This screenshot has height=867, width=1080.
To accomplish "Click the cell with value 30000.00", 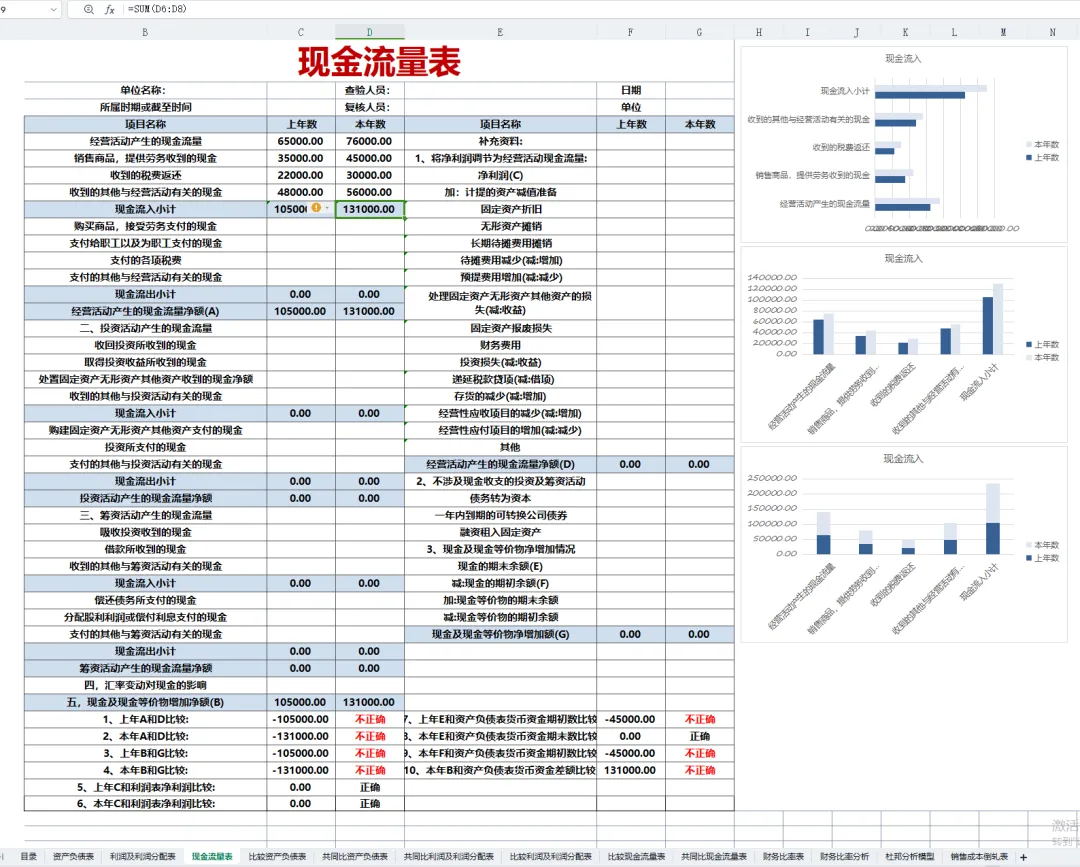I will pyautogui.click(x=370, y=176).
